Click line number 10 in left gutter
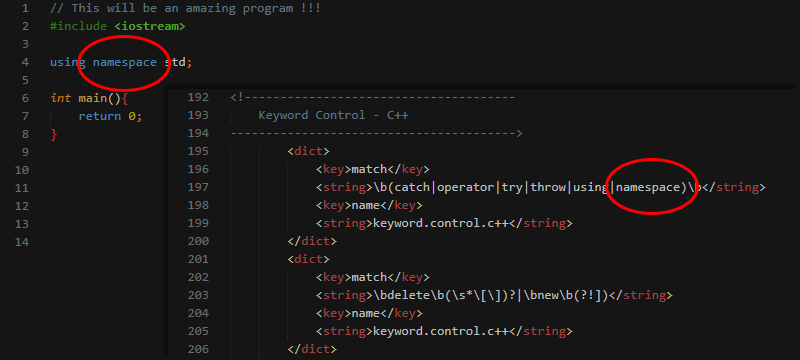The height and width of the screenshot is (360, 800). [22, 170]
